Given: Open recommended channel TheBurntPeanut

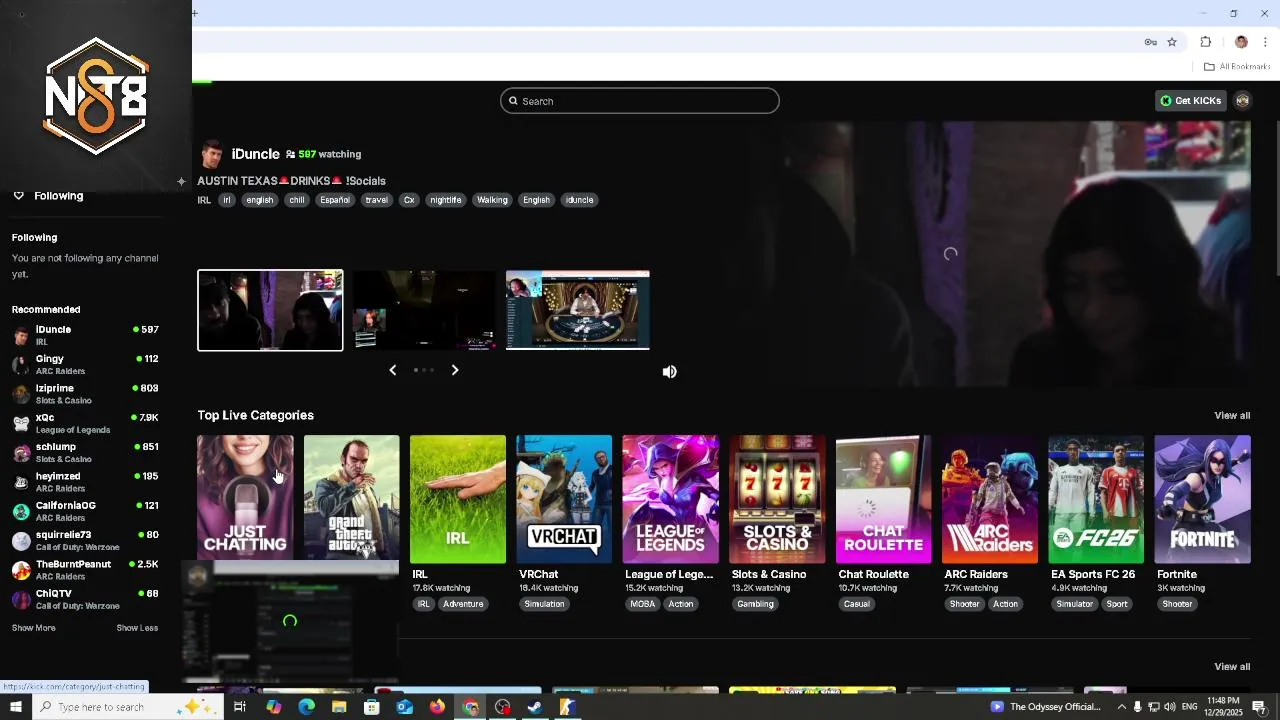Looking at the screenshot, I should pos(85,570).
